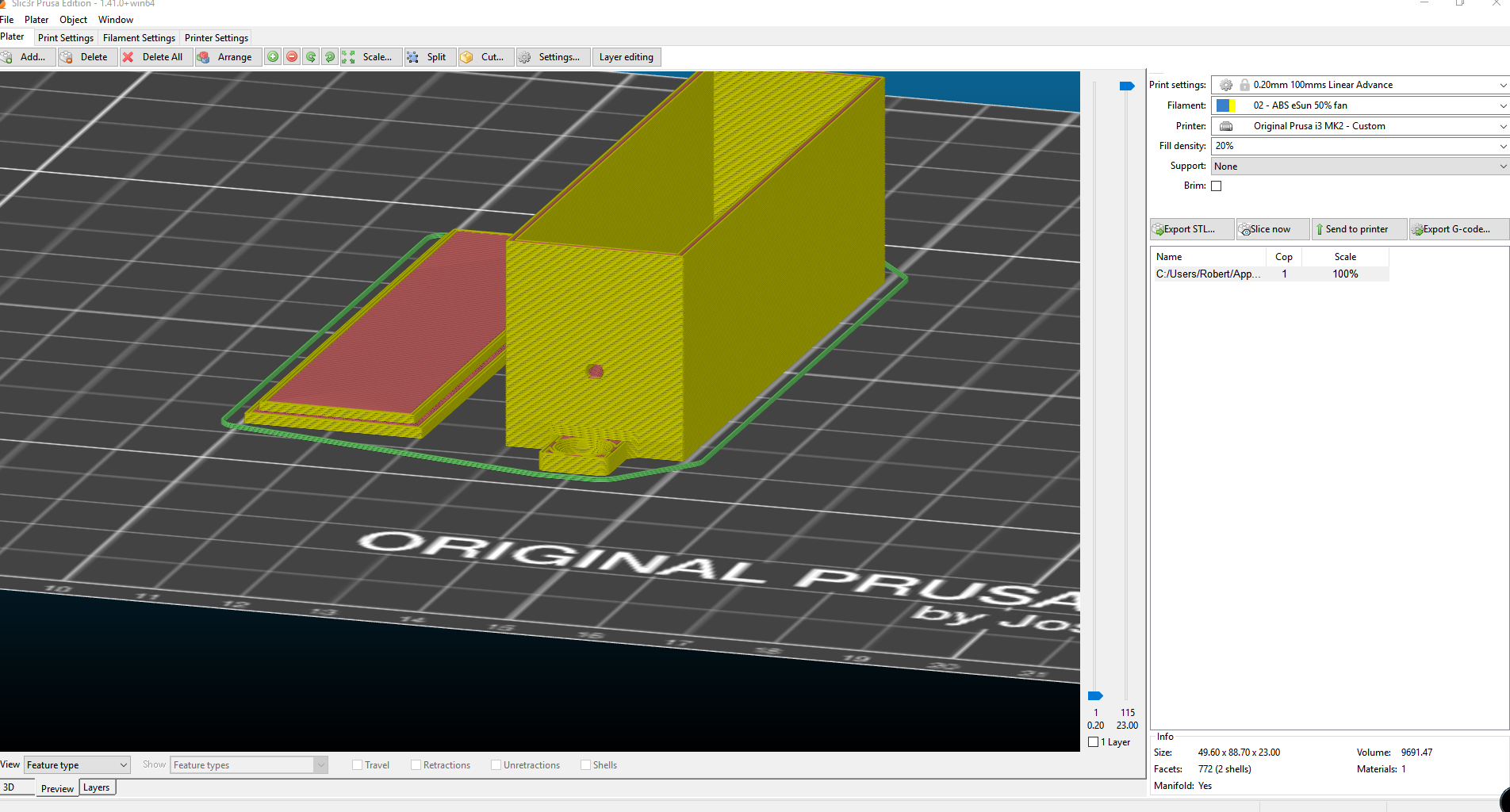Click the red minus icon to remove a copy
Screen dimensions: 1510x812
292,57
